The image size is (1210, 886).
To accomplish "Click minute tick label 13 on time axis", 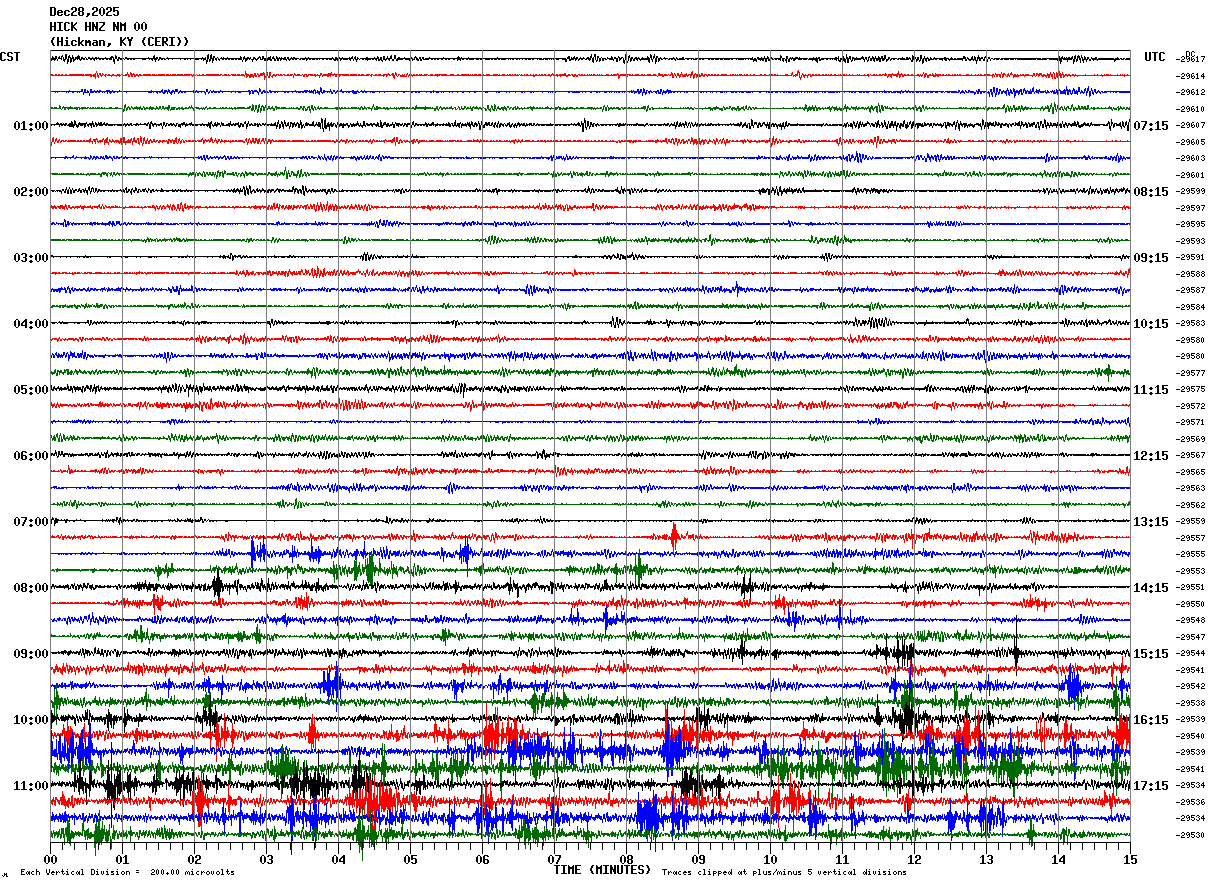I will [x=986, y=859].
